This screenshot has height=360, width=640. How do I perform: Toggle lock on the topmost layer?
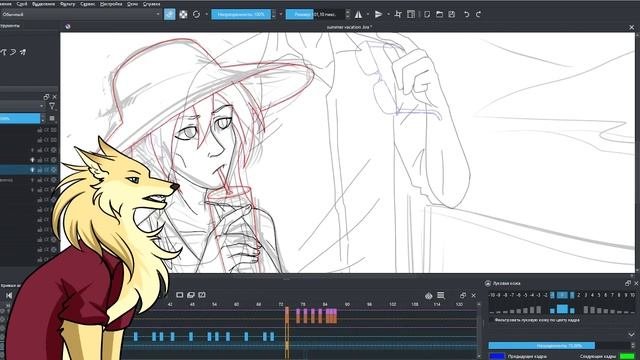[x=40, y=130]
